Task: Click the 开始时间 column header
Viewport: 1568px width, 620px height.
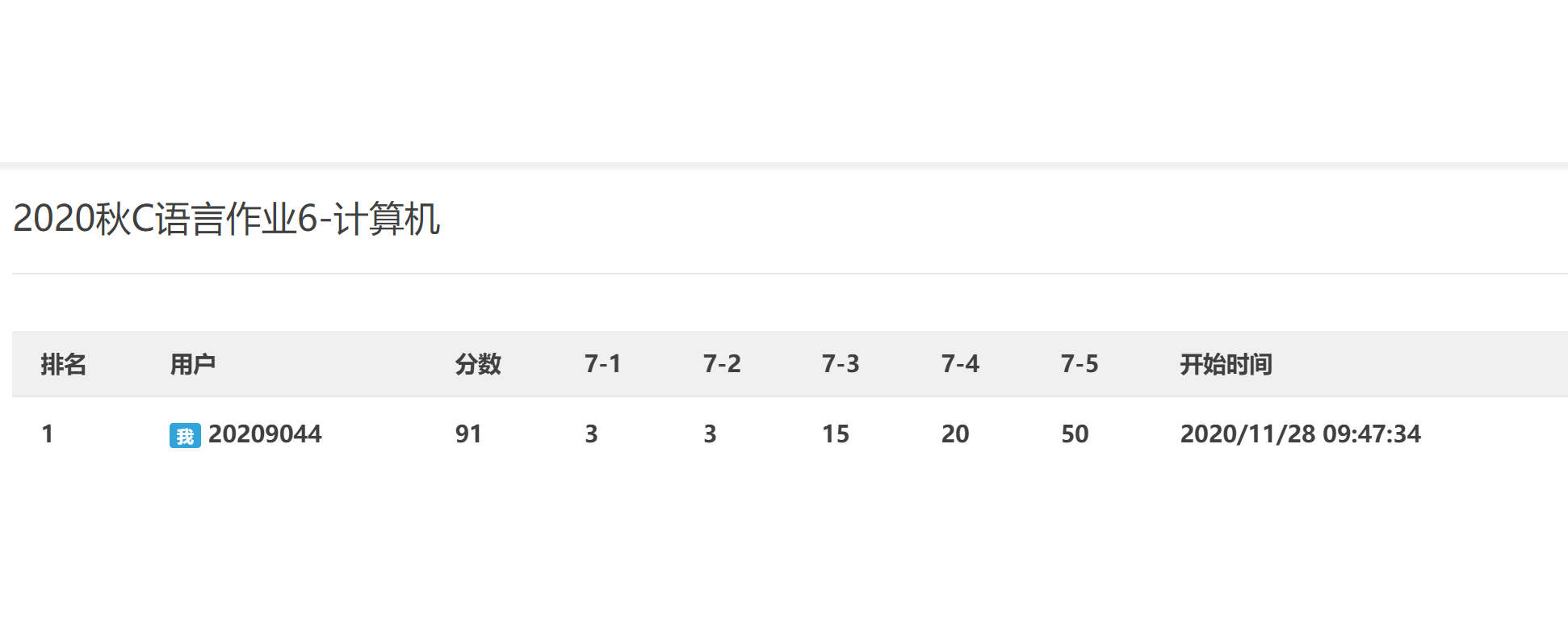Action: [x=1226, y=364]
